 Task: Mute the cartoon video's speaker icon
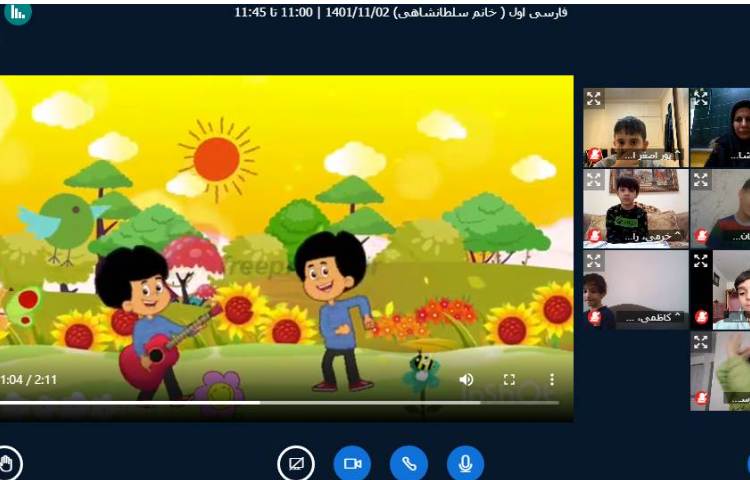(x=466, y=380)
